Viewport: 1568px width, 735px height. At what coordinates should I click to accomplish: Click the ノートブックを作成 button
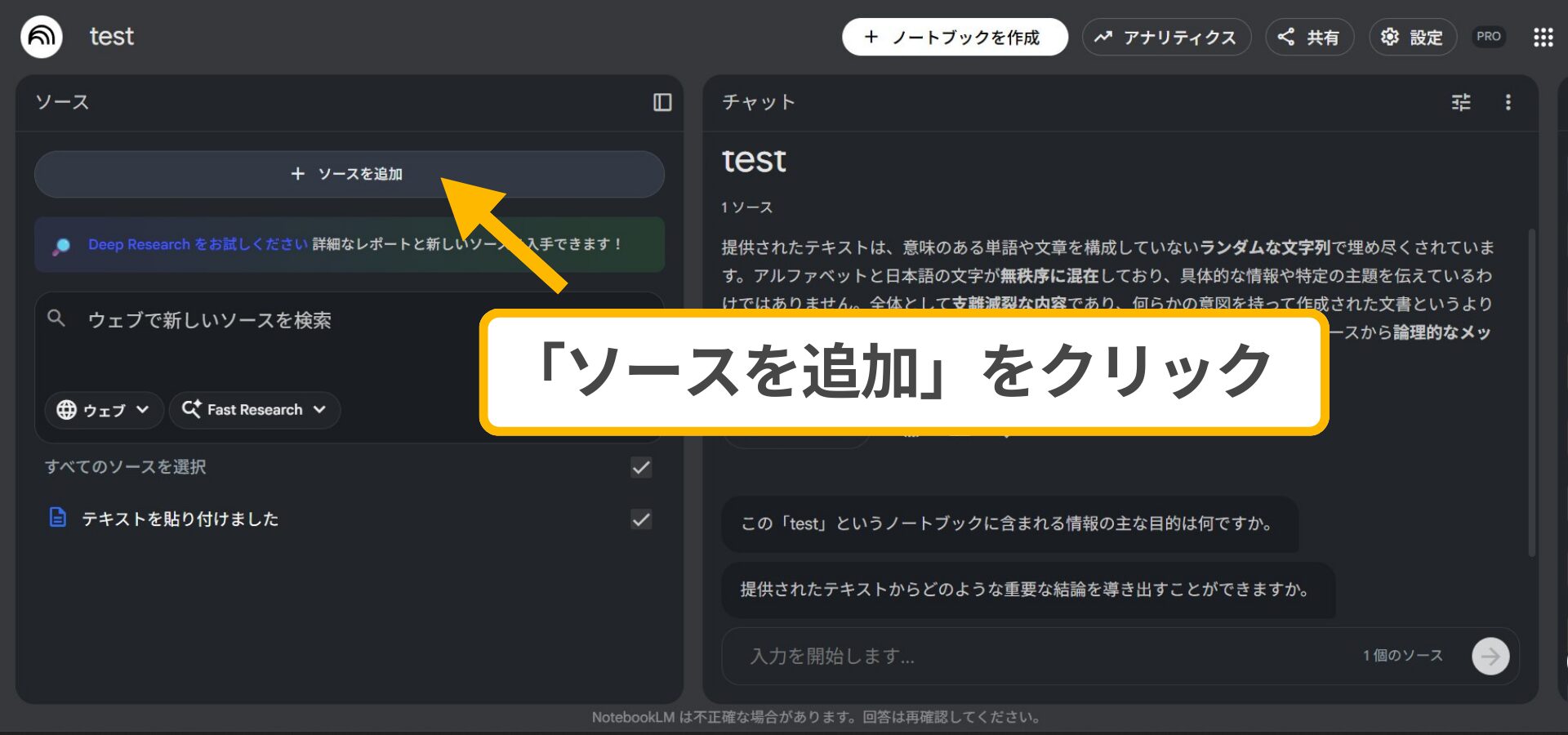point(955,37)
